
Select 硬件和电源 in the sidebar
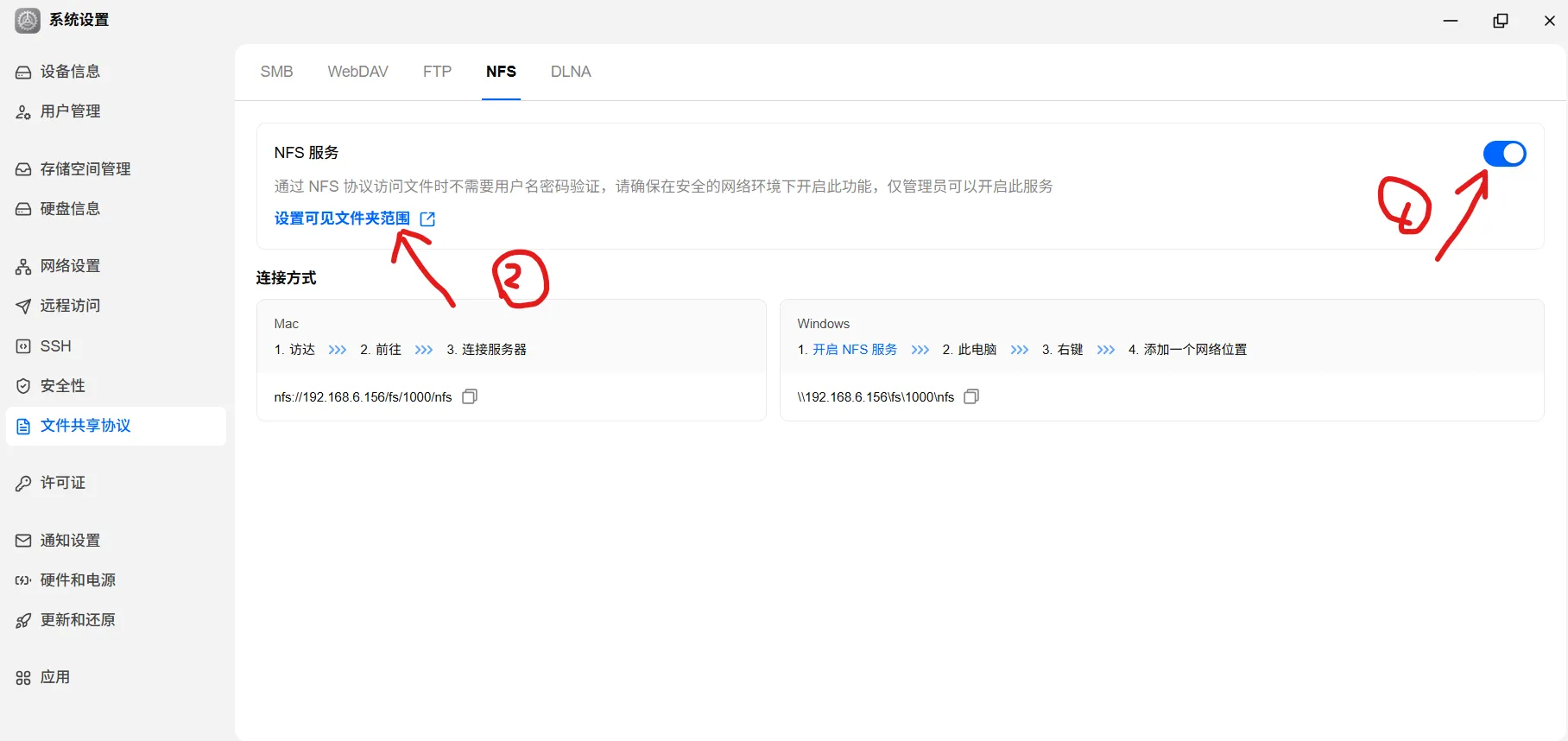pyautogui.click(x=116, y=580)
